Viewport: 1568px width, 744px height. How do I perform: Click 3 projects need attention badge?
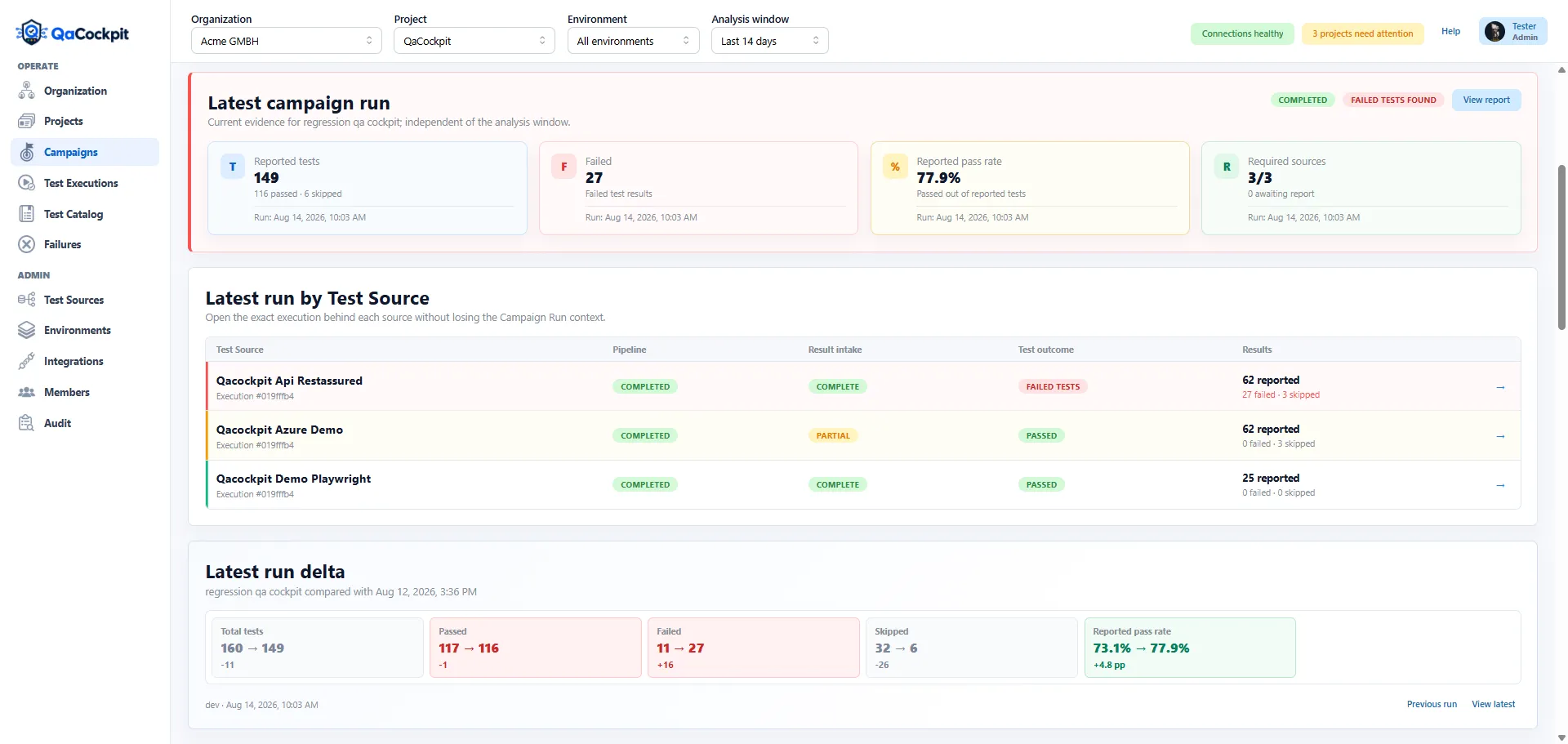[1362, 33]
